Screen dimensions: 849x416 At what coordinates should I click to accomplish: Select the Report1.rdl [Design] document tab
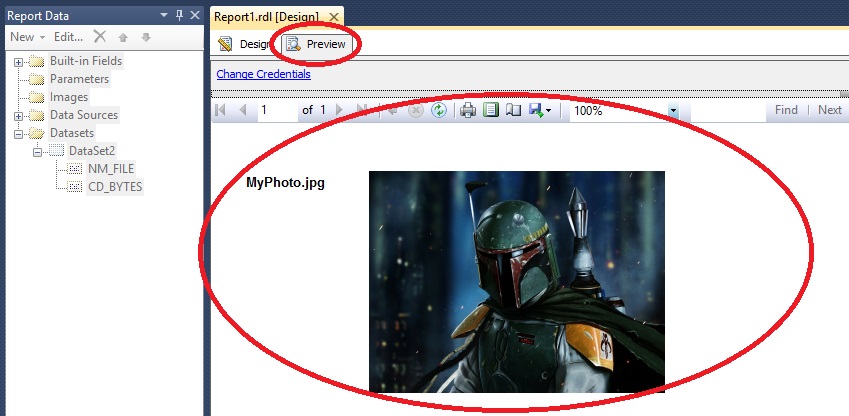266,17
